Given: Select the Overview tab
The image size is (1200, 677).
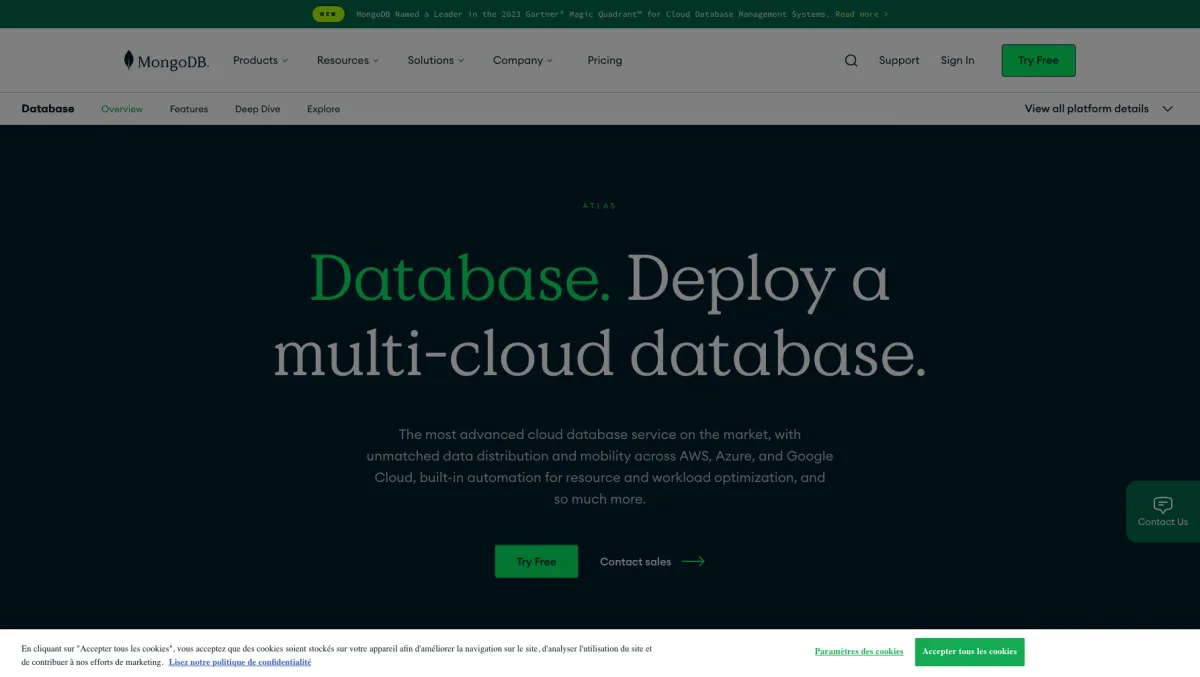Looking at the screenshot, I should click(x=122, y=109).
